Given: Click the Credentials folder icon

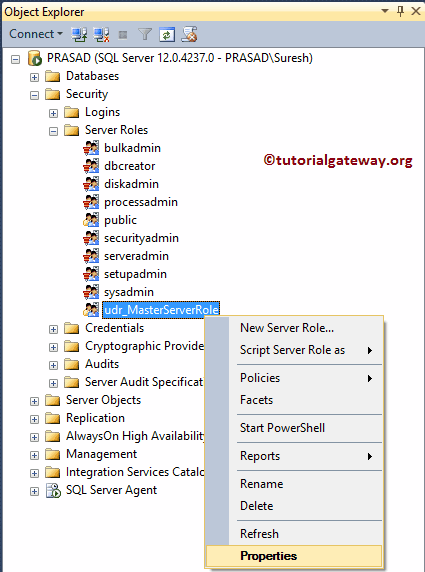Looking at the screenshot, I should 72,328.
